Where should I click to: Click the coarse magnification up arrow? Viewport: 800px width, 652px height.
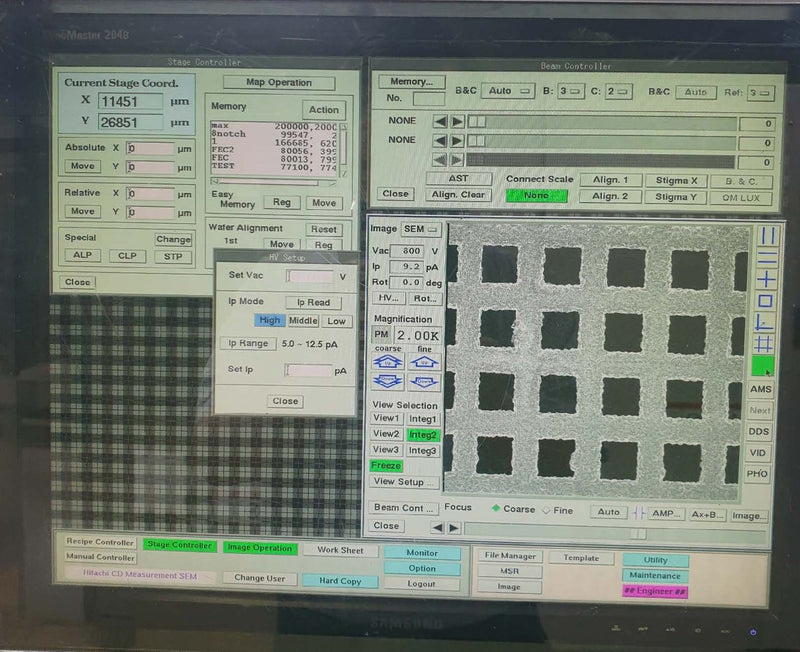390,362
